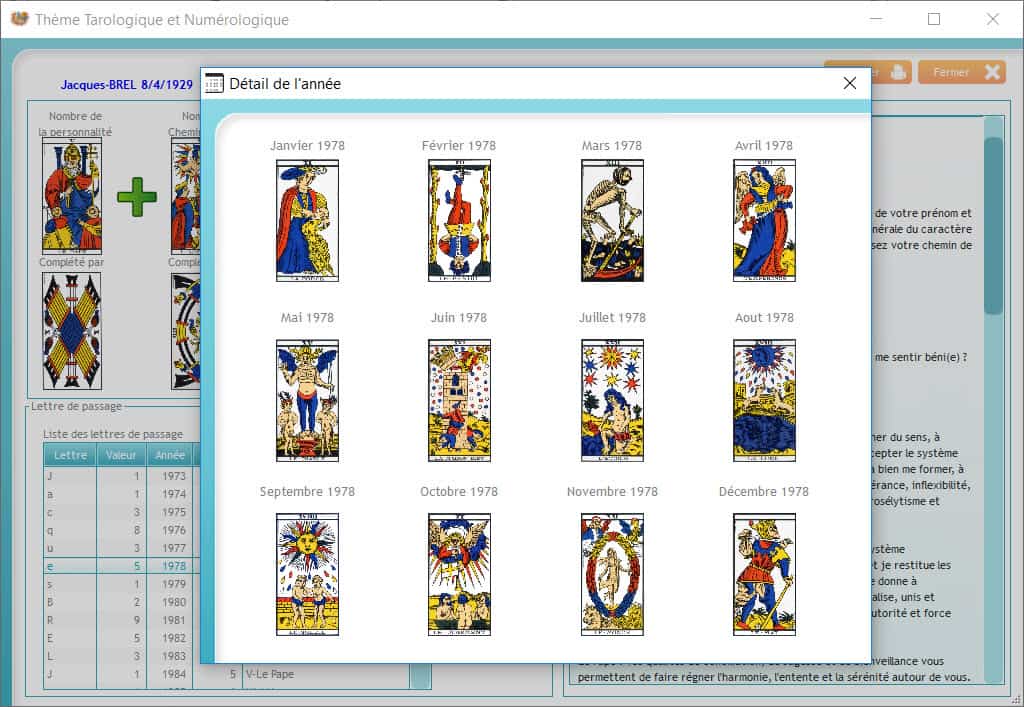Maximize the Thème Tarologique et Numérologique window
Viewport: 1024px width, 707px height.
[934, 19]
